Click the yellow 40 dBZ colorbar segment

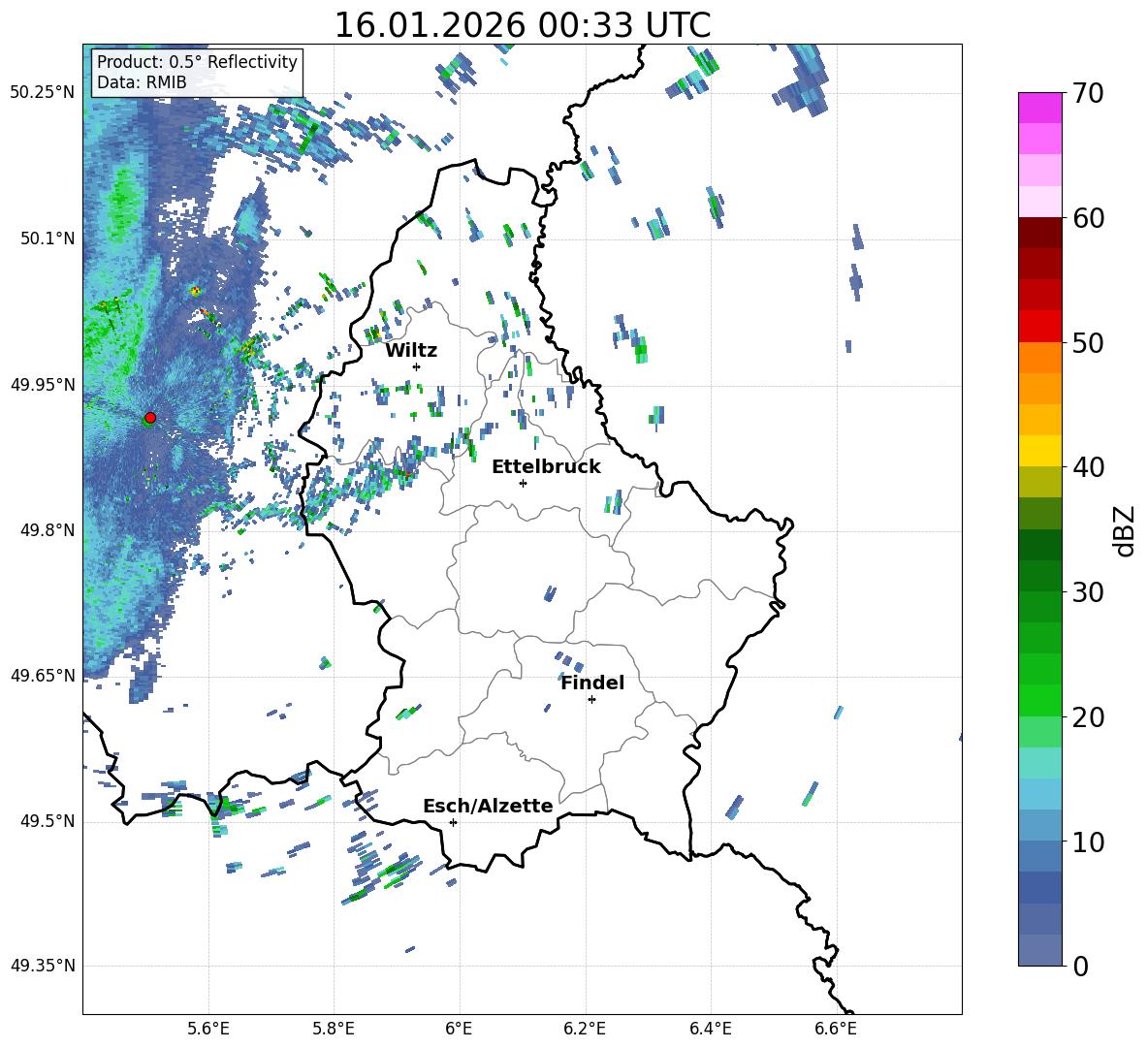(x=1039, y=451)
